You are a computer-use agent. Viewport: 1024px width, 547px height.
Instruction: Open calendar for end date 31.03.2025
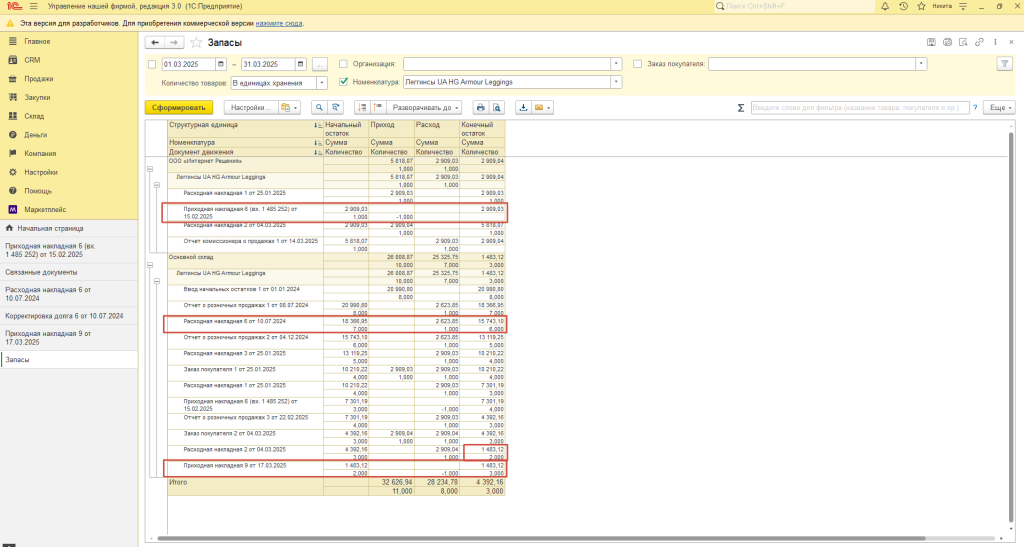[300, 64]
